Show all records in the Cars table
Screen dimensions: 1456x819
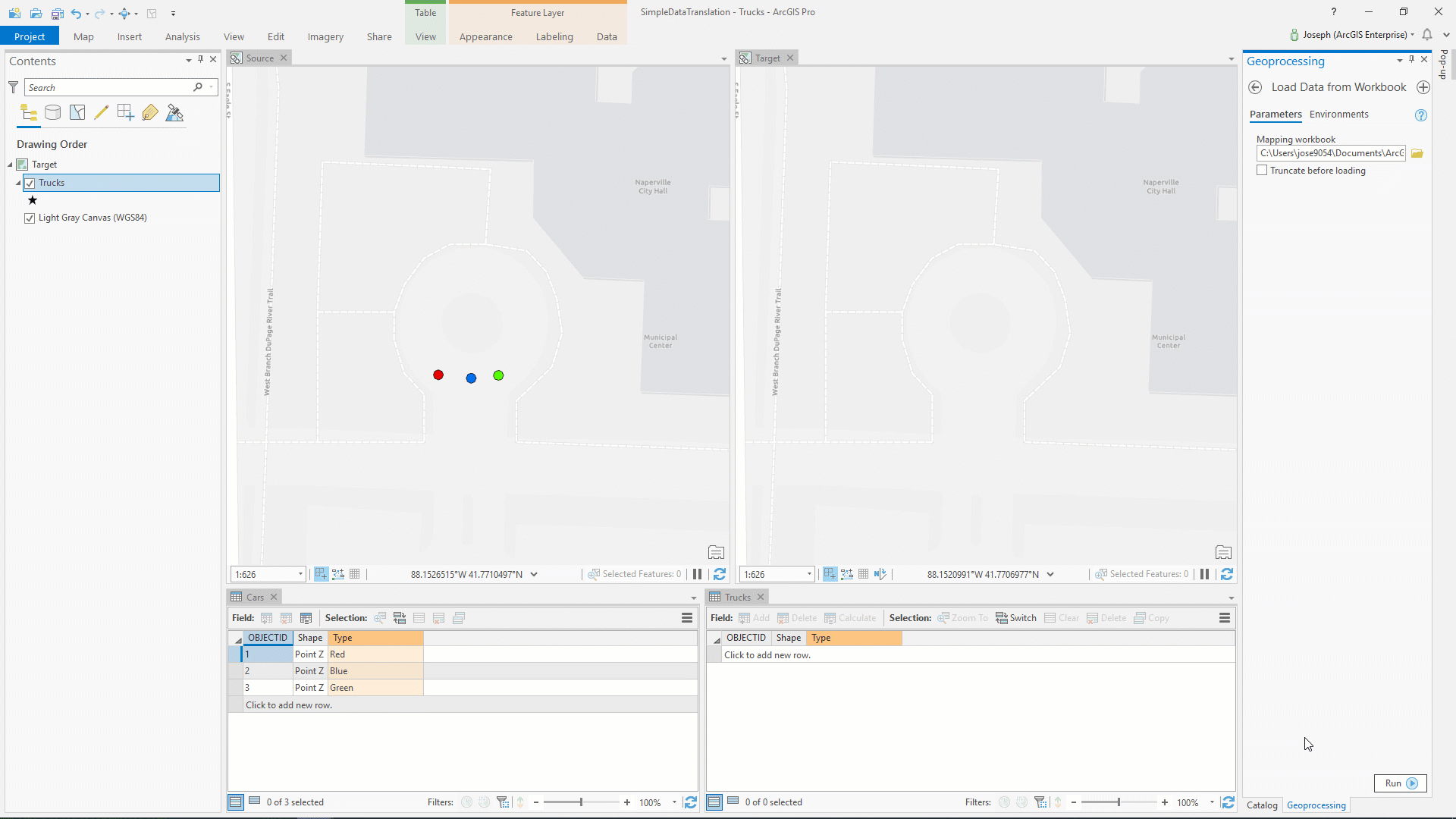(x=236, y=802)
